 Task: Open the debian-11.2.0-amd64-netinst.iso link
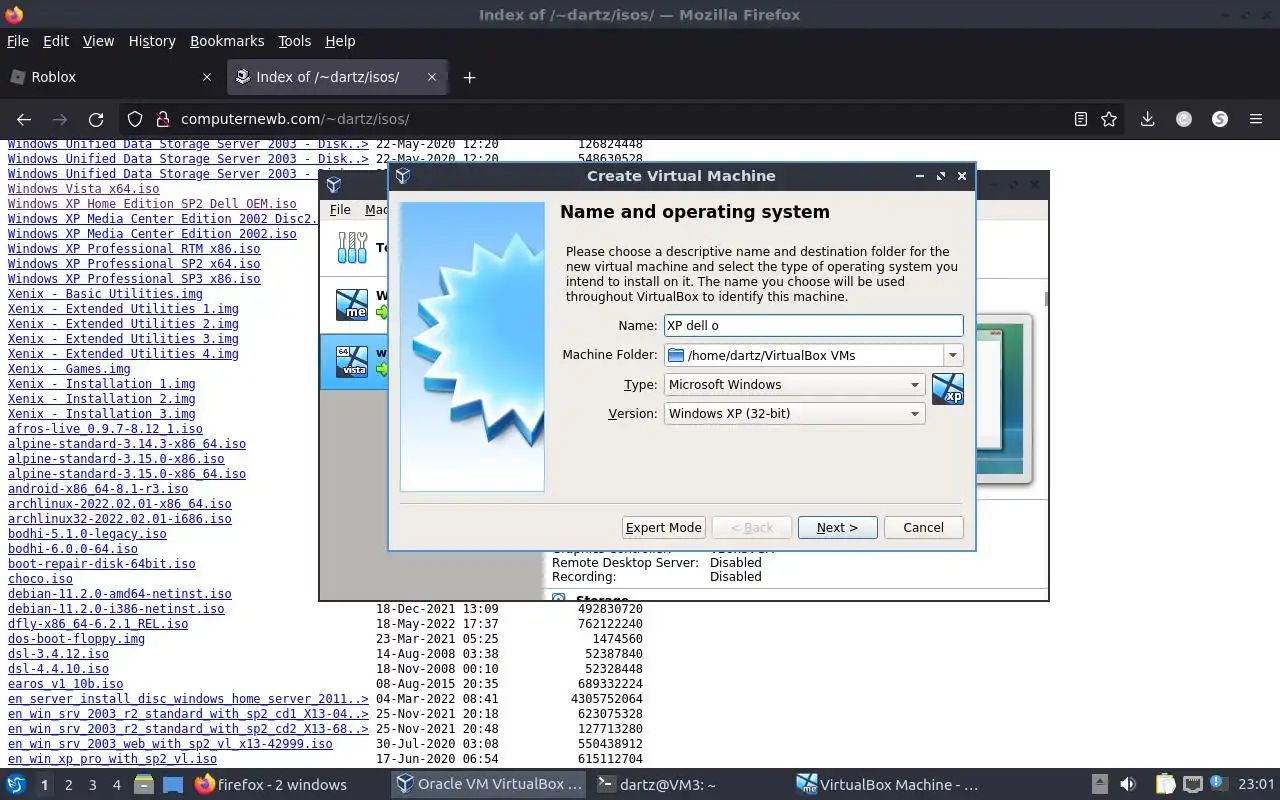point(119,594)
